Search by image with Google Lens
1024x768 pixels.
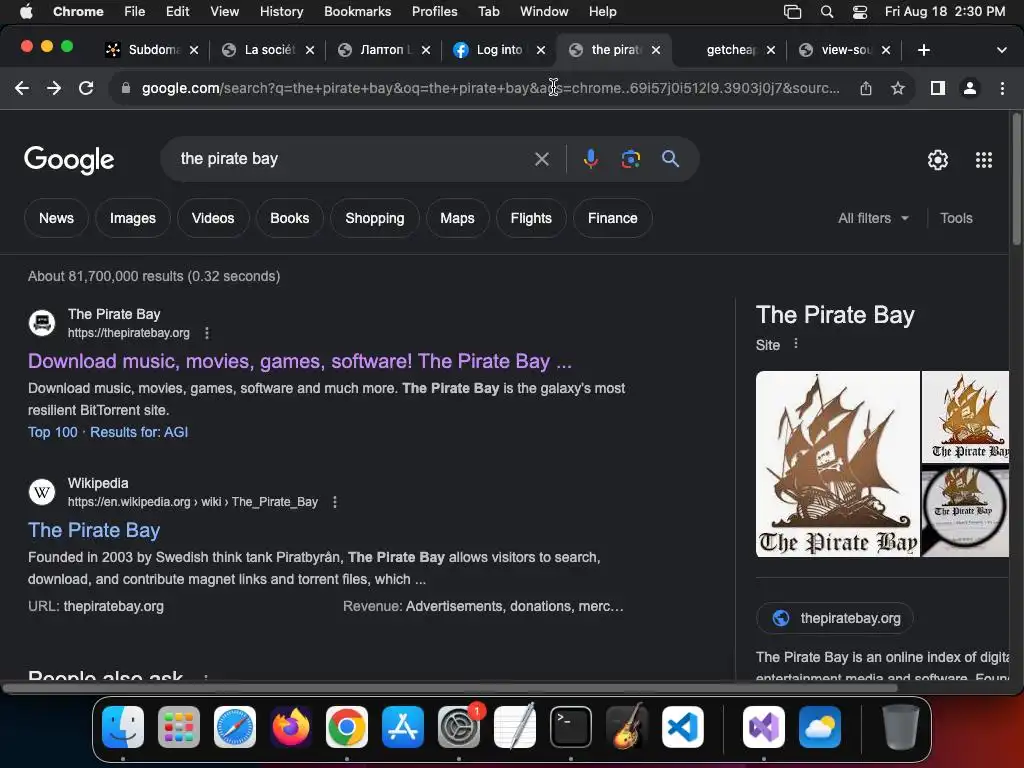click(x=630, y=159)
